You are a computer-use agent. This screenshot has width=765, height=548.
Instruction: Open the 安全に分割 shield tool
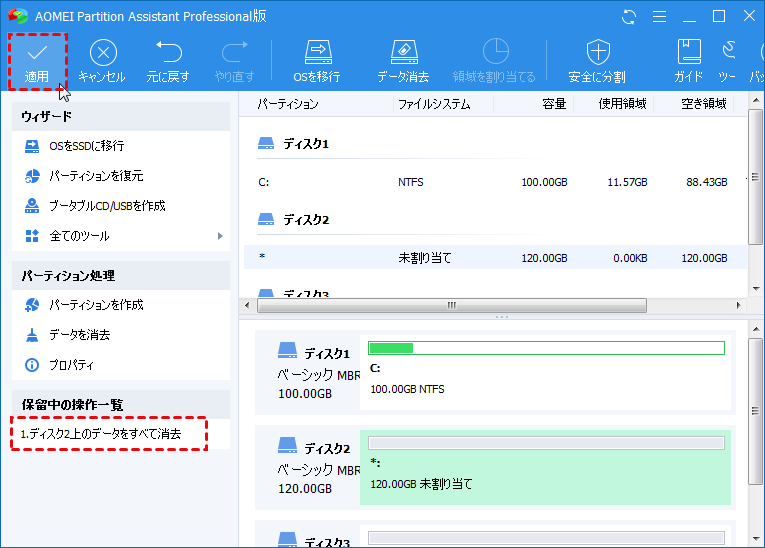pyautogui.click(x=598, y=61)
